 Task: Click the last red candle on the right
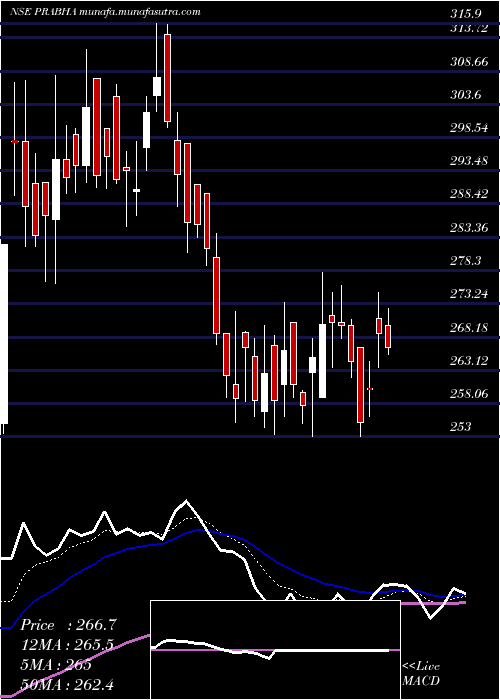(388, 337)
